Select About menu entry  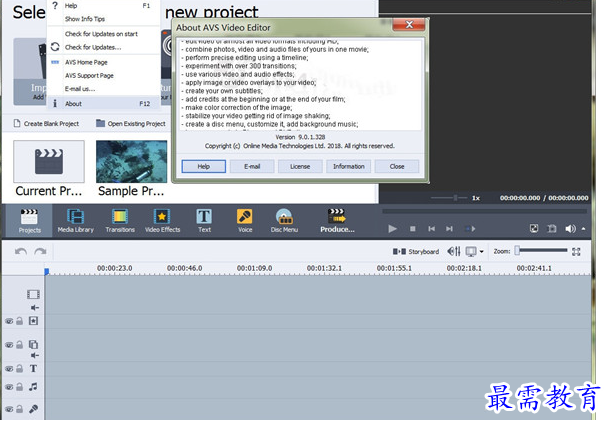(x=103, y=104)
